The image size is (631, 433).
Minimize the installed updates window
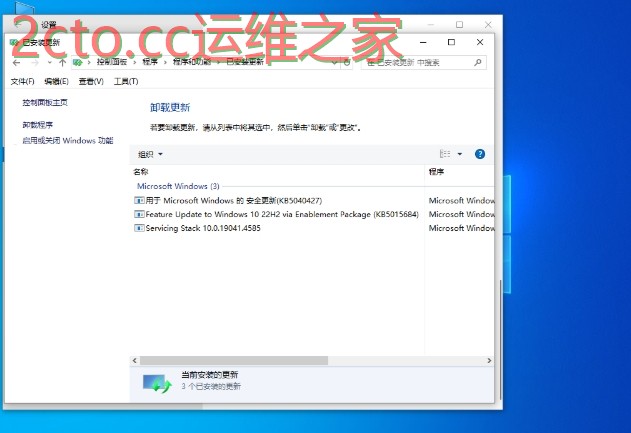[x=423, y=42]
